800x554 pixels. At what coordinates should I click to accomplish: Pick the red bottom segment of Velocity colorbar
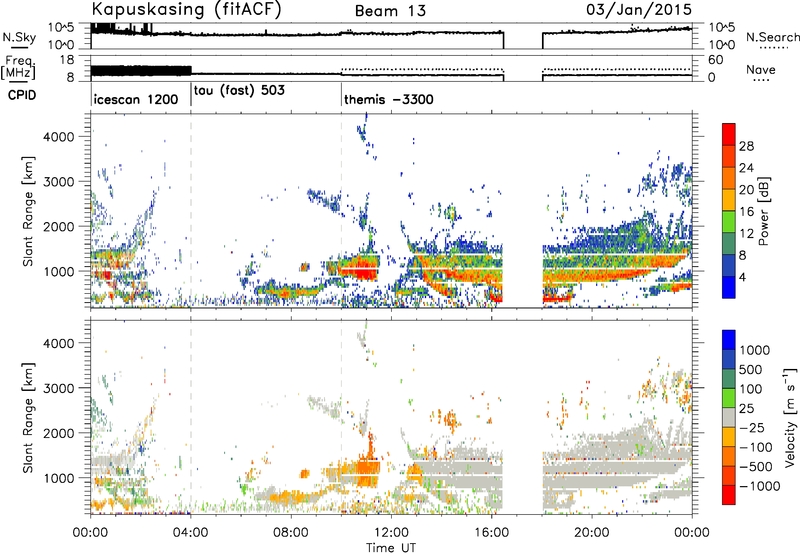pos(729,495)
